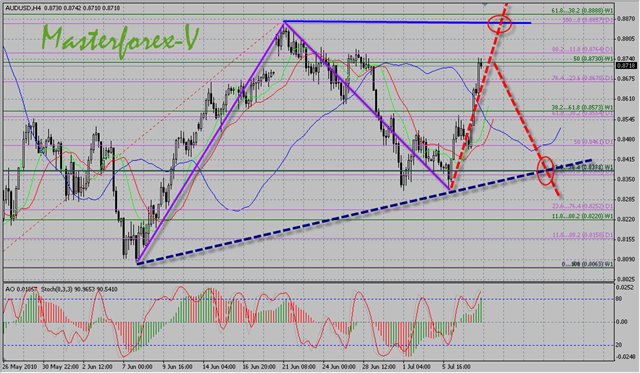Click the 5 Jul 16:00 date marker
Viewport: 640px width, 373px height.
[x=456, y=366]
